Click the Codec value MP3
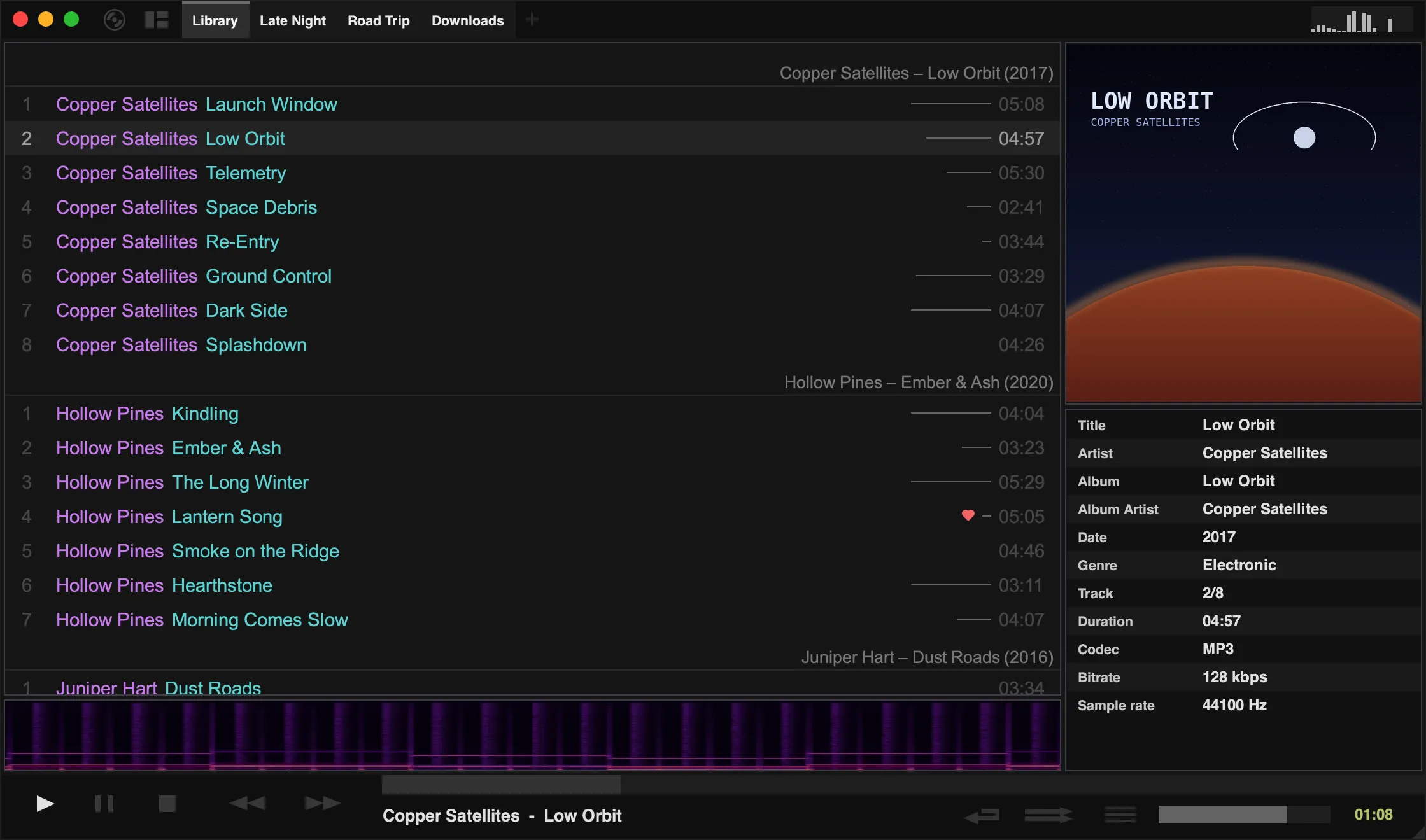This screenshot has width=1426, height=840. [1218, 649]
